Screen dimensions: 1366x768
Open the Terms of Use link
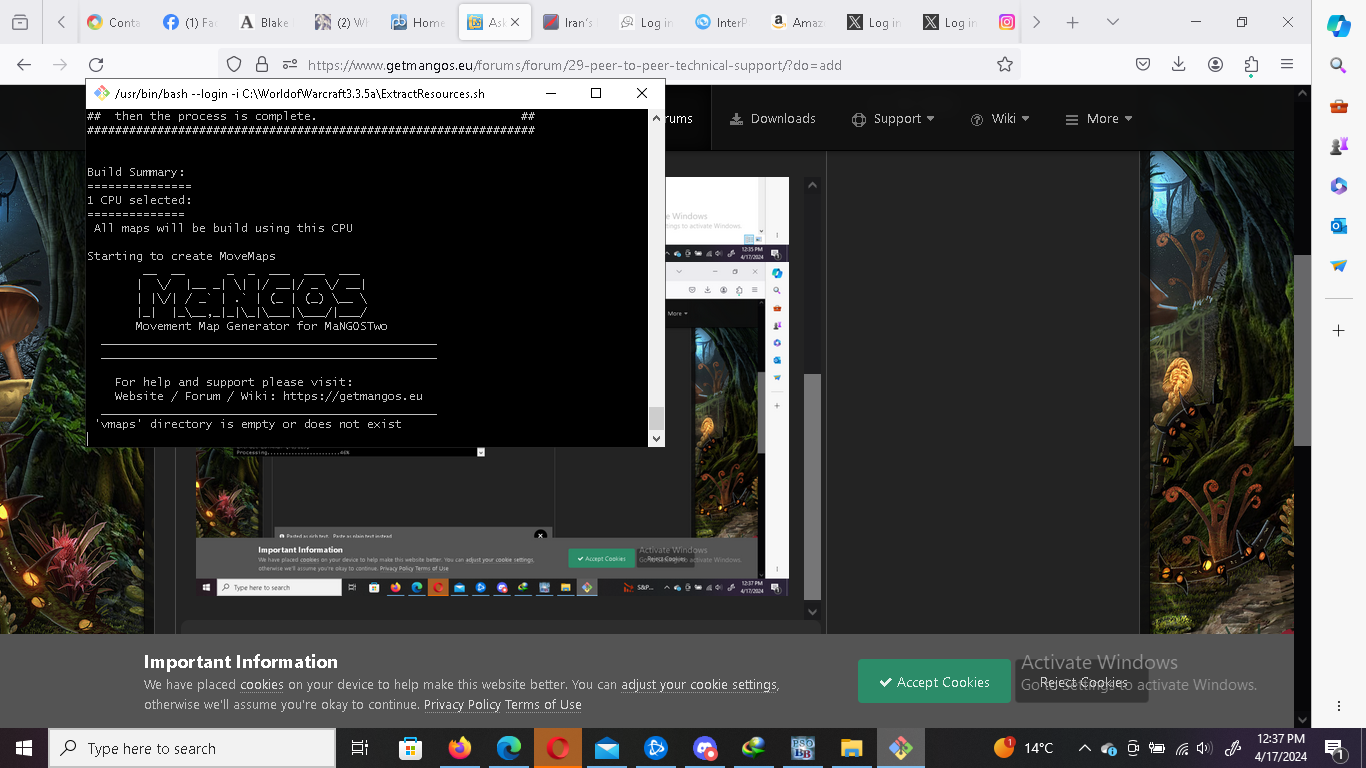pyautogui.click(x=543, y=705)
